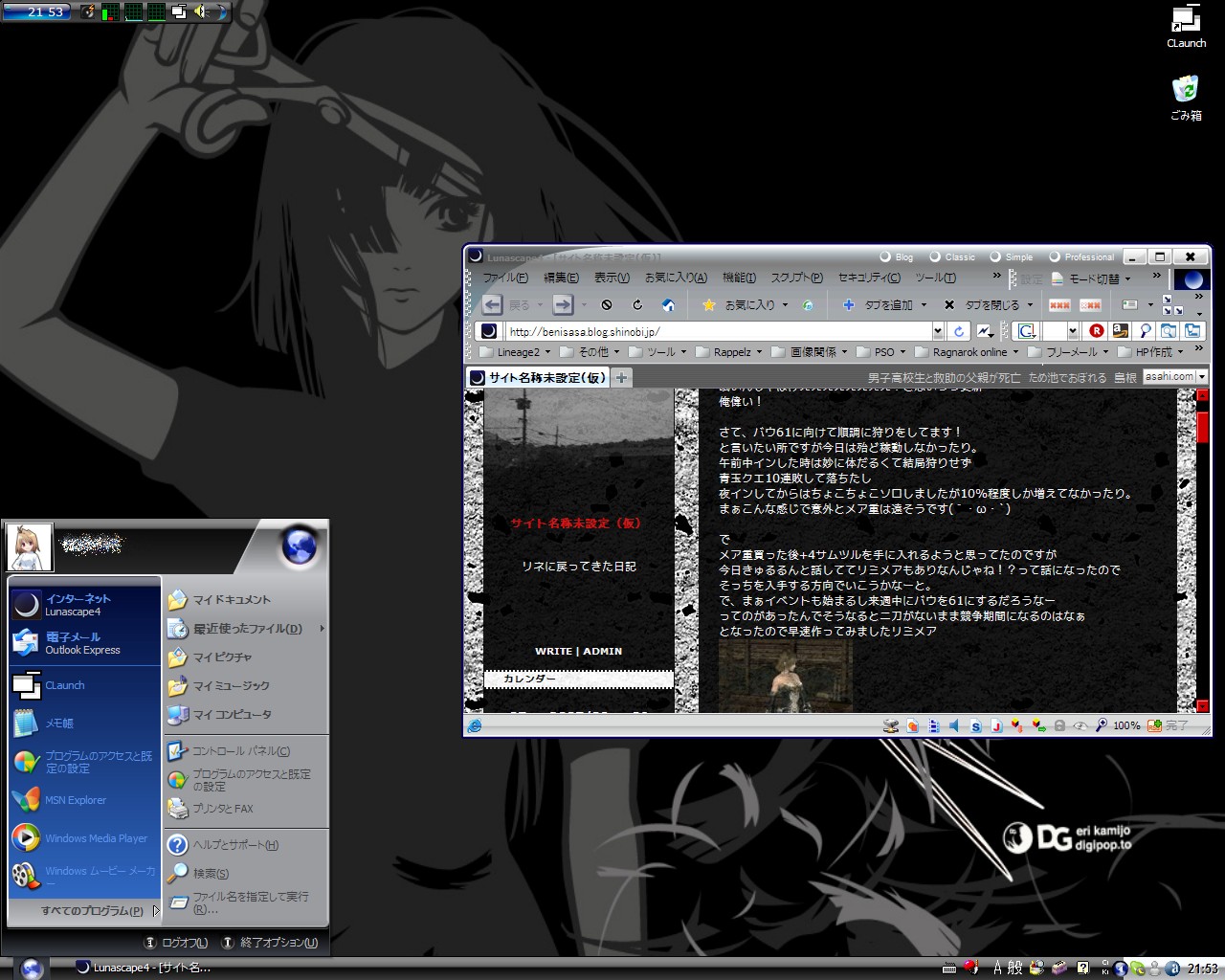Click the Lunascape back arrow button
Image resolution: width=1225 pixels, height=980 pixels.
[x=492, y=304]
